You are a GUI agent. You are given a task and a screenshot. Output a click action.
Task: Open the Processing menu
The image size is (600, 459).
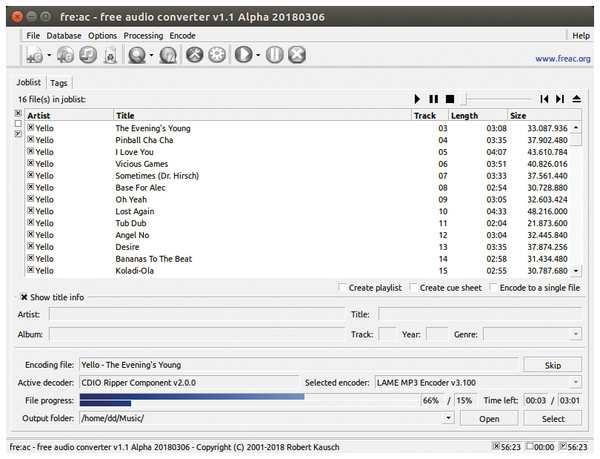[143, 36]
